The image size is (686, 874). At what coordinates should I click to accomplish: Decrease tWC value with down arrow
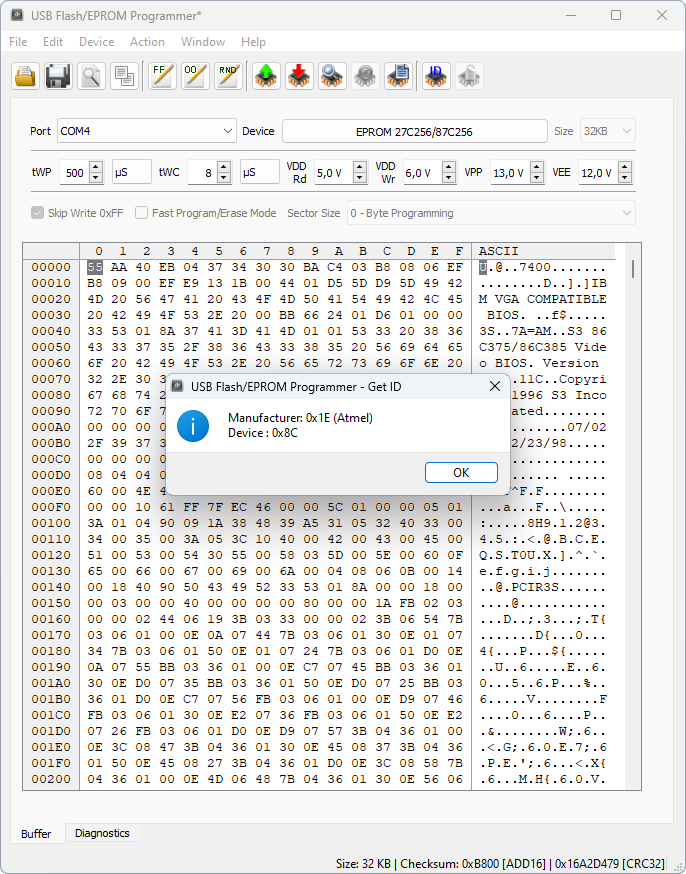coord(224,178)
